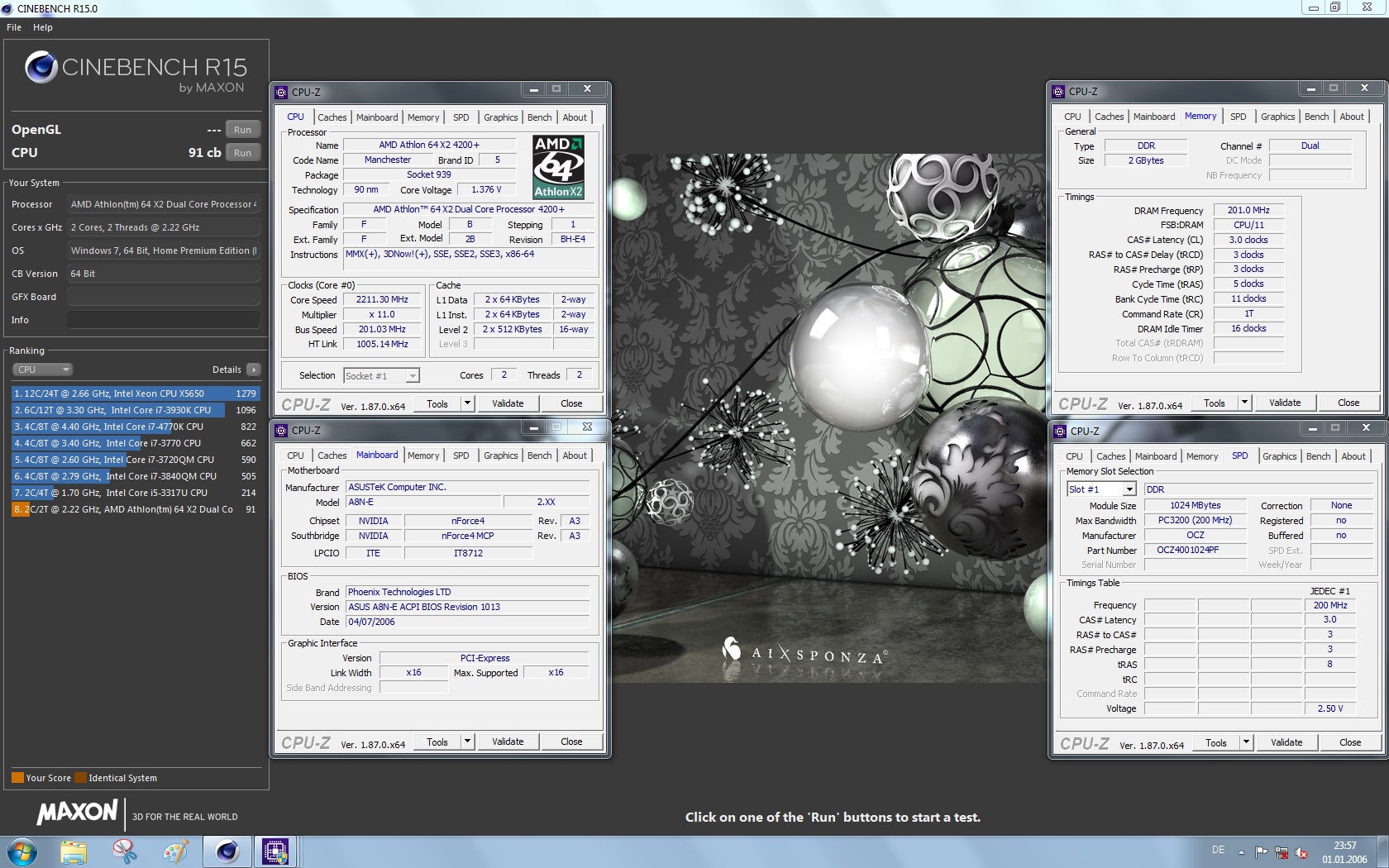Click the Cinebench title bar icon
Image resolution: width=1389 pixels, height=868 pixels.
point(7,8)
